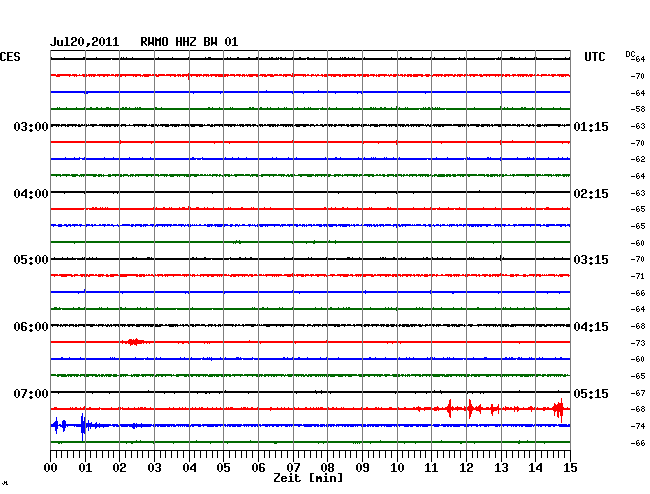Click the 03:15 UTC time label
Viewport: 650px width, 494px height.
[591, 260]
